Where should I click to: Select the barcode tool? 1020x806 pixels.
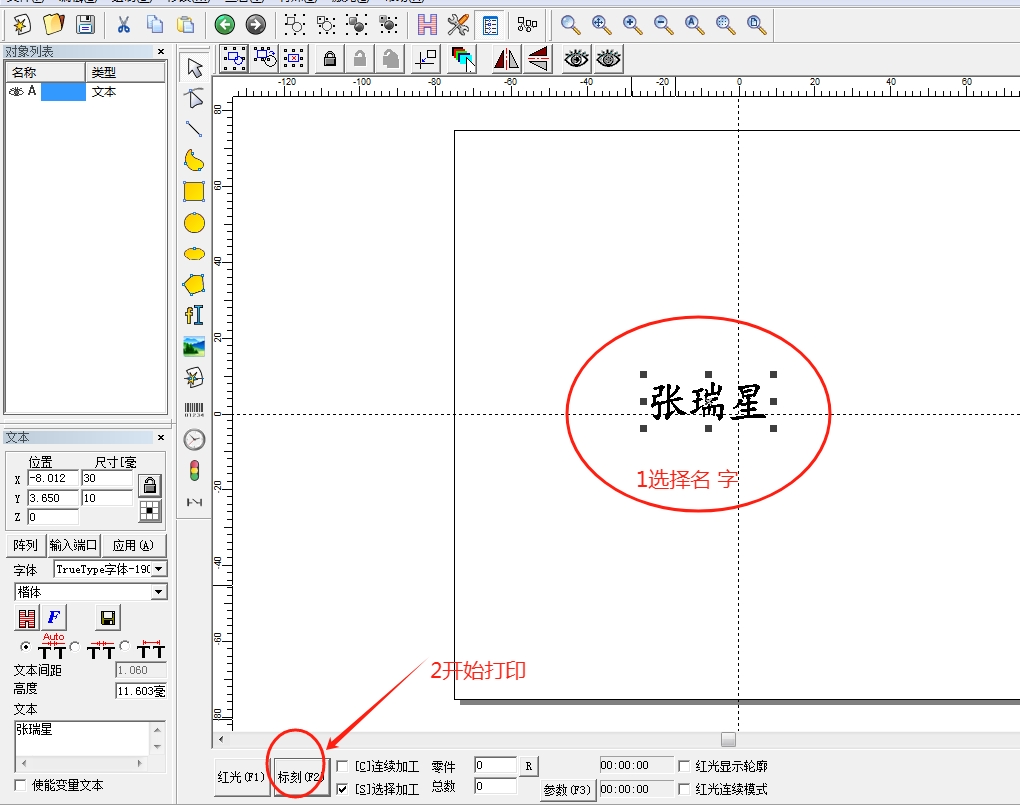coord(194,409)
